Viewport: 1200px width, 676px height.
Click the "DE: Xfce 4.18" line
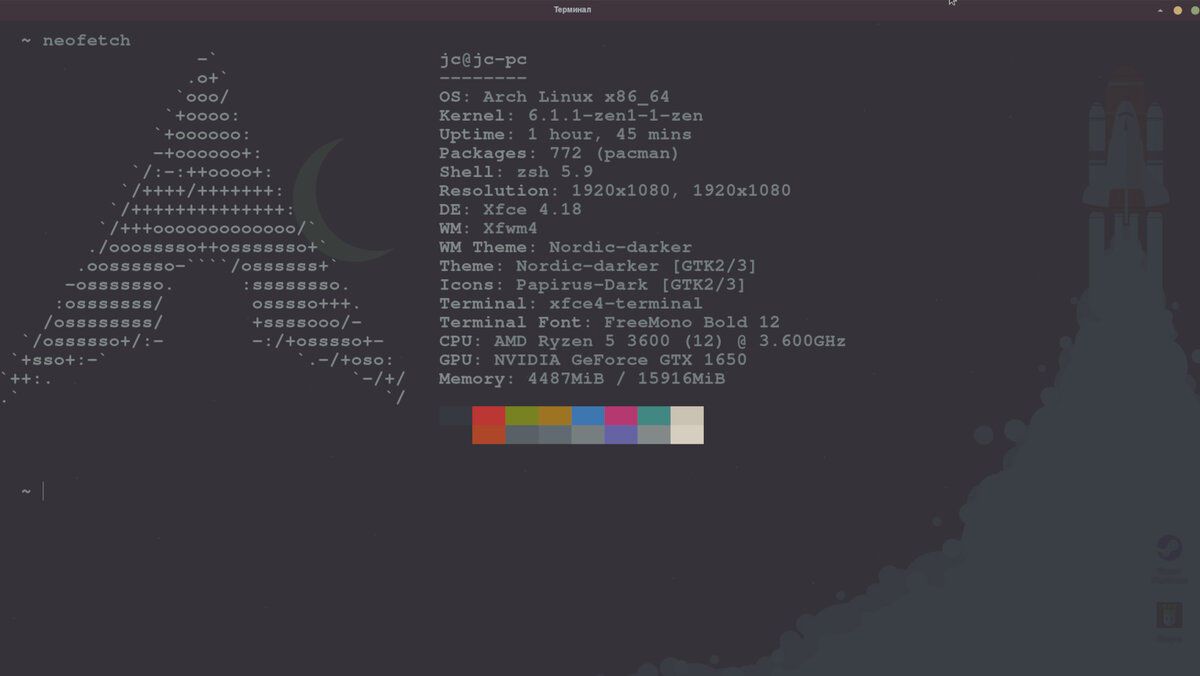click(510, 210)
